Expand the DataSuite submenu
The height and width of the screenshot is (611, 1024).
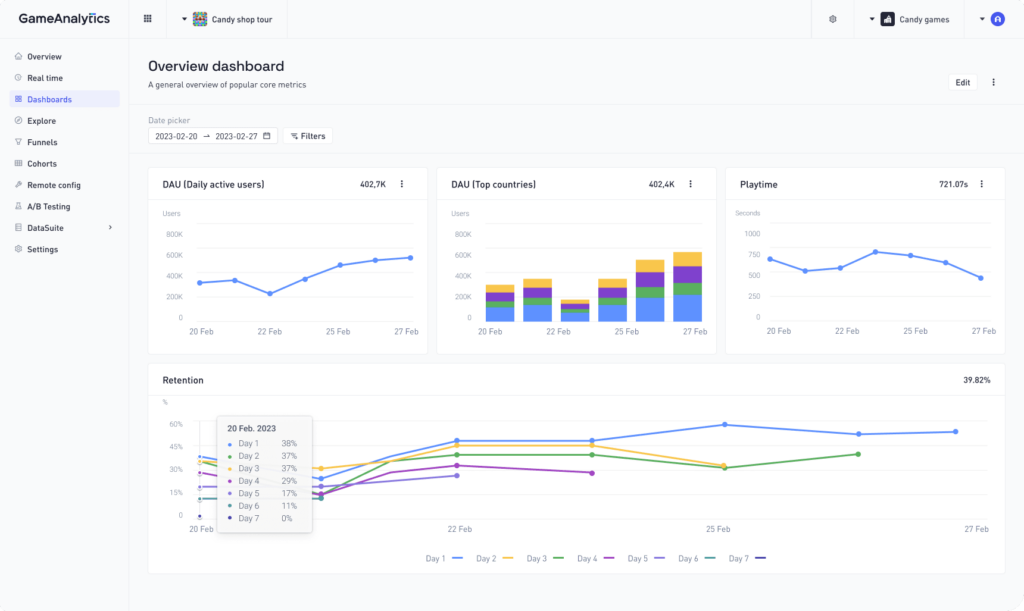click(x=46, y=227)
